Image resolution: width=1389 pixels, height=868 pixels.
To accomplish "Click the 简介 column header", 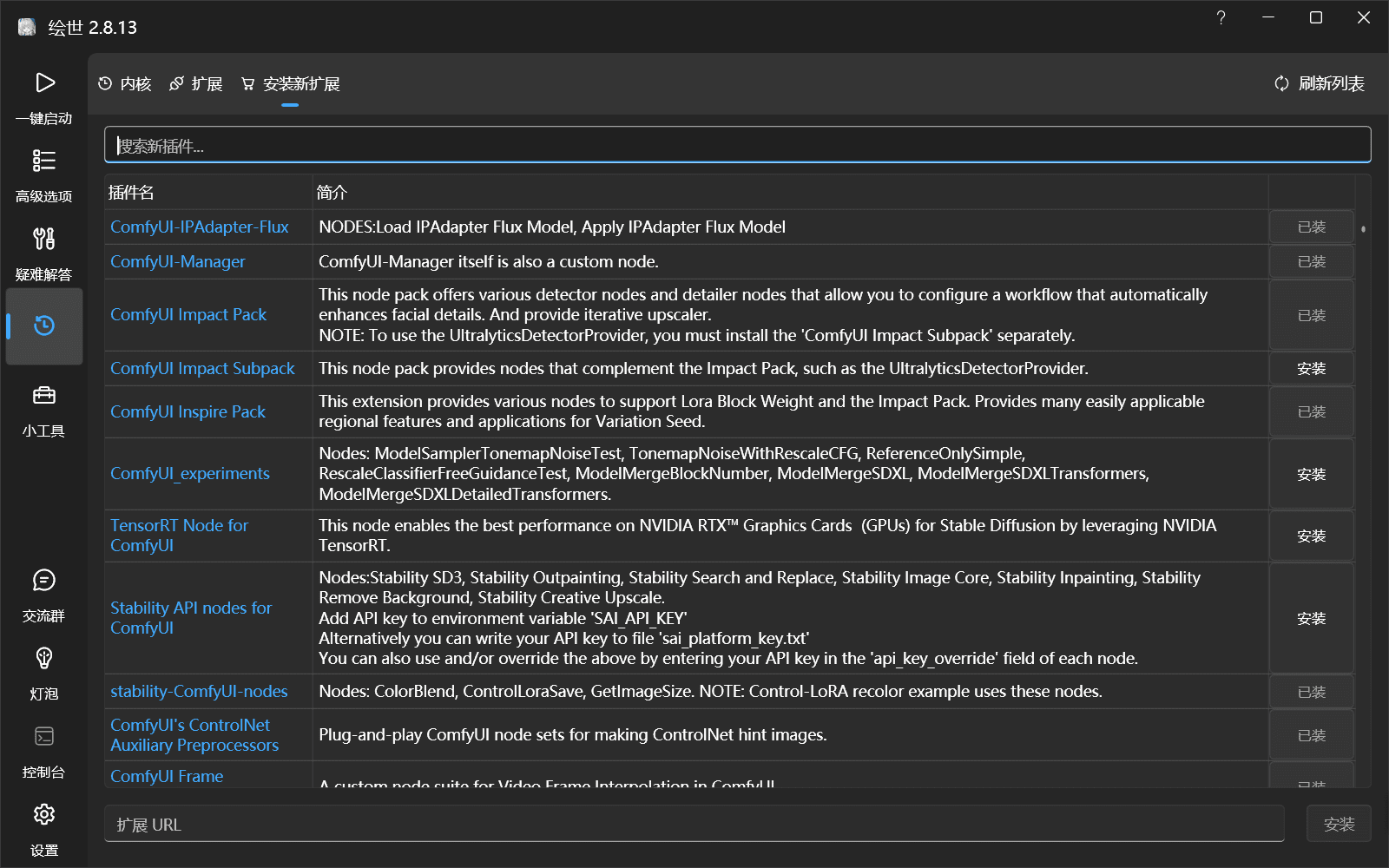I will (790, 192).
